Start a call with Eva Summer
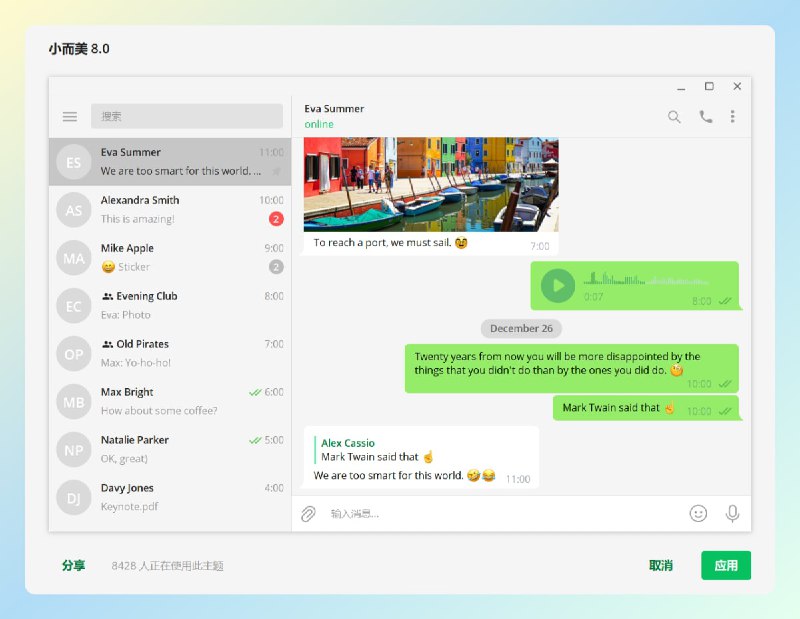This screenshot has height=619, width=800. pyautogui.click(x=706, y=116)
